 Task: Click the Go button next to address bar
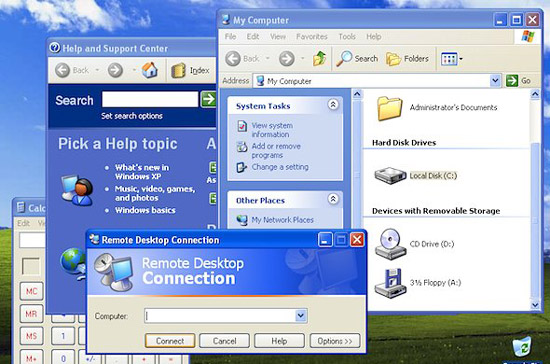tap(519, 81)
